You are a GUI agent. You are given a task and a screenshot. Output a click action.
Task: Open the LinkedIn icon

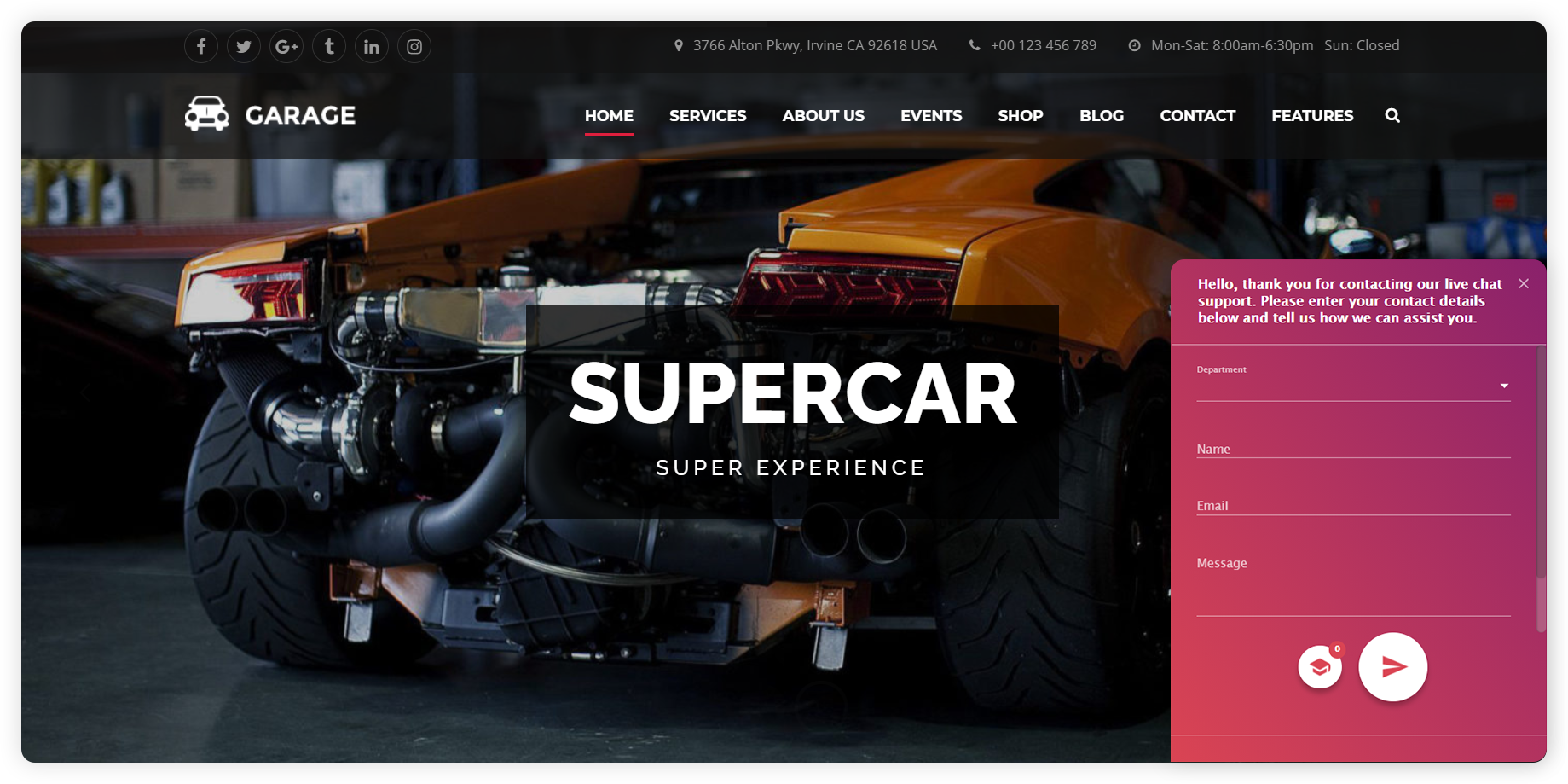[x=372, y=46]
